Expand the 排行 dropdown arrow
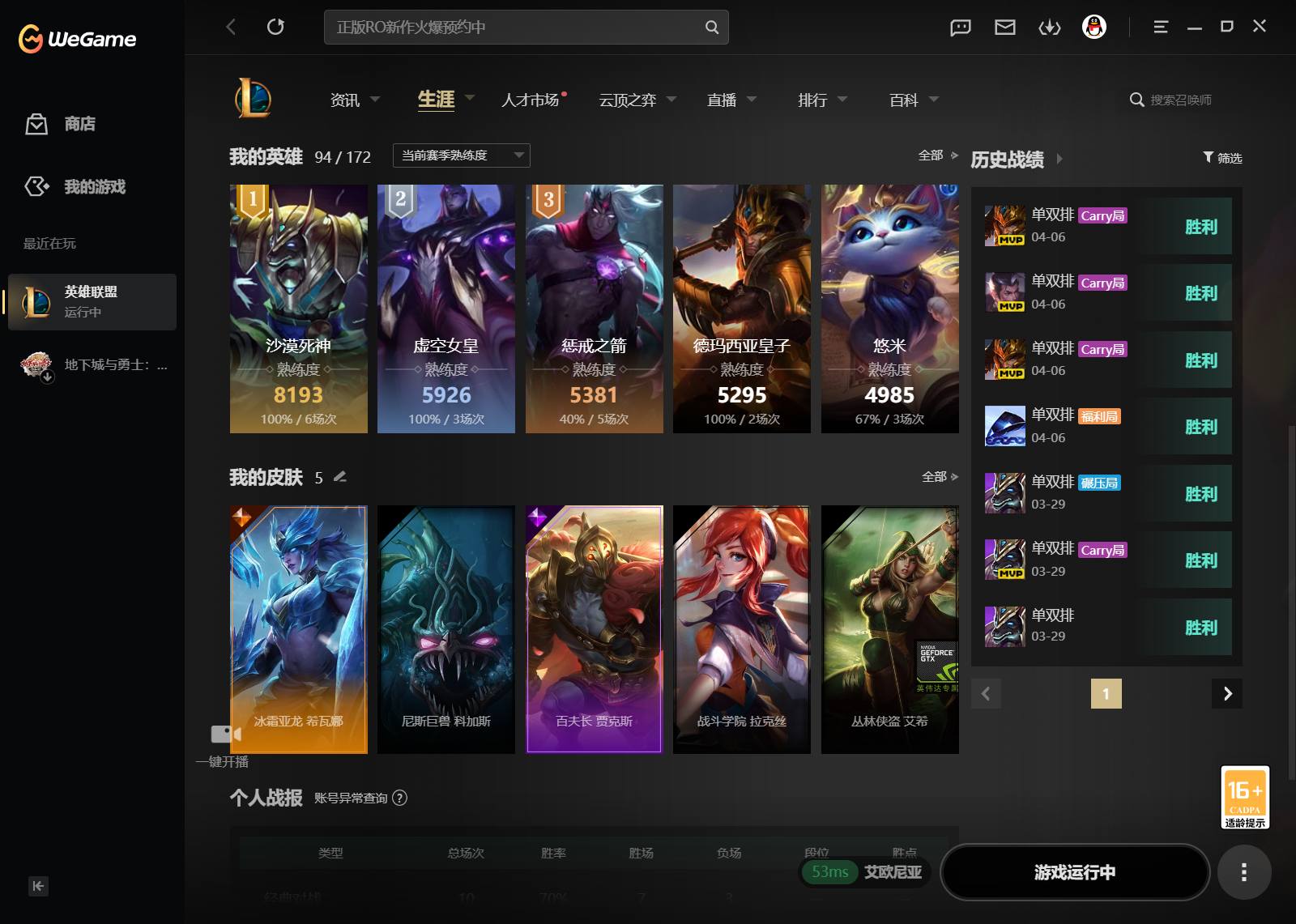The width and height of the screenshot is (1296, 924). 842,99
